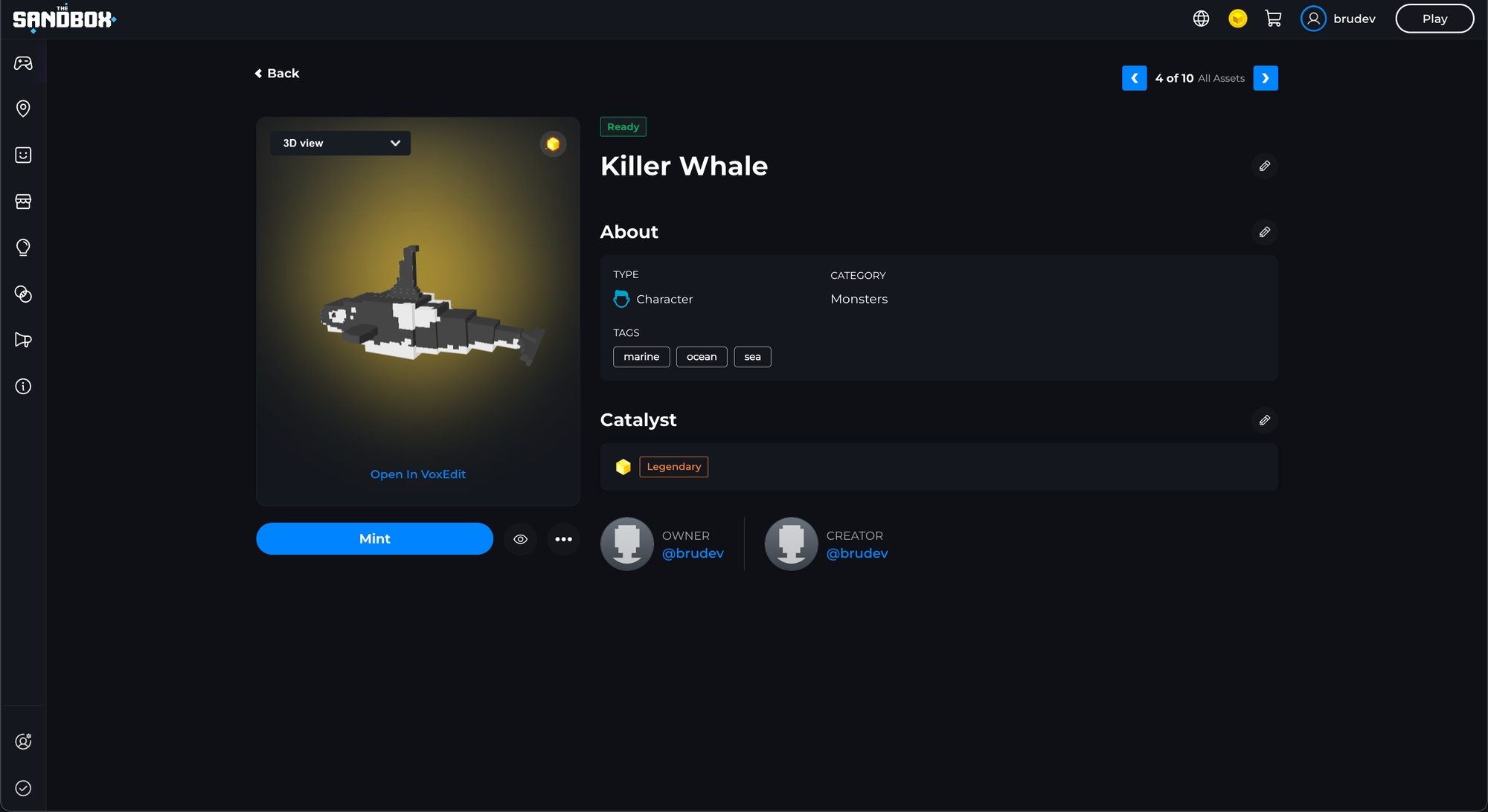
Task: Click the Open In VoxEdit link
Action: pos(417,474)
